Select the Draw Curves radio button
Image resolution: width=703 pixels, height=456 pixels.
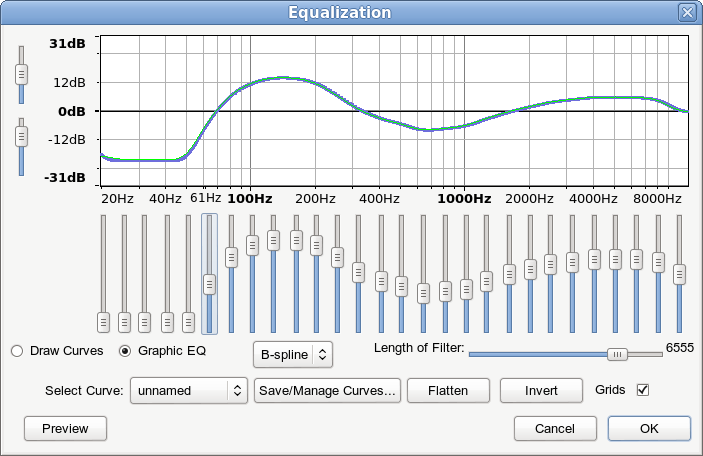[17, 351]
